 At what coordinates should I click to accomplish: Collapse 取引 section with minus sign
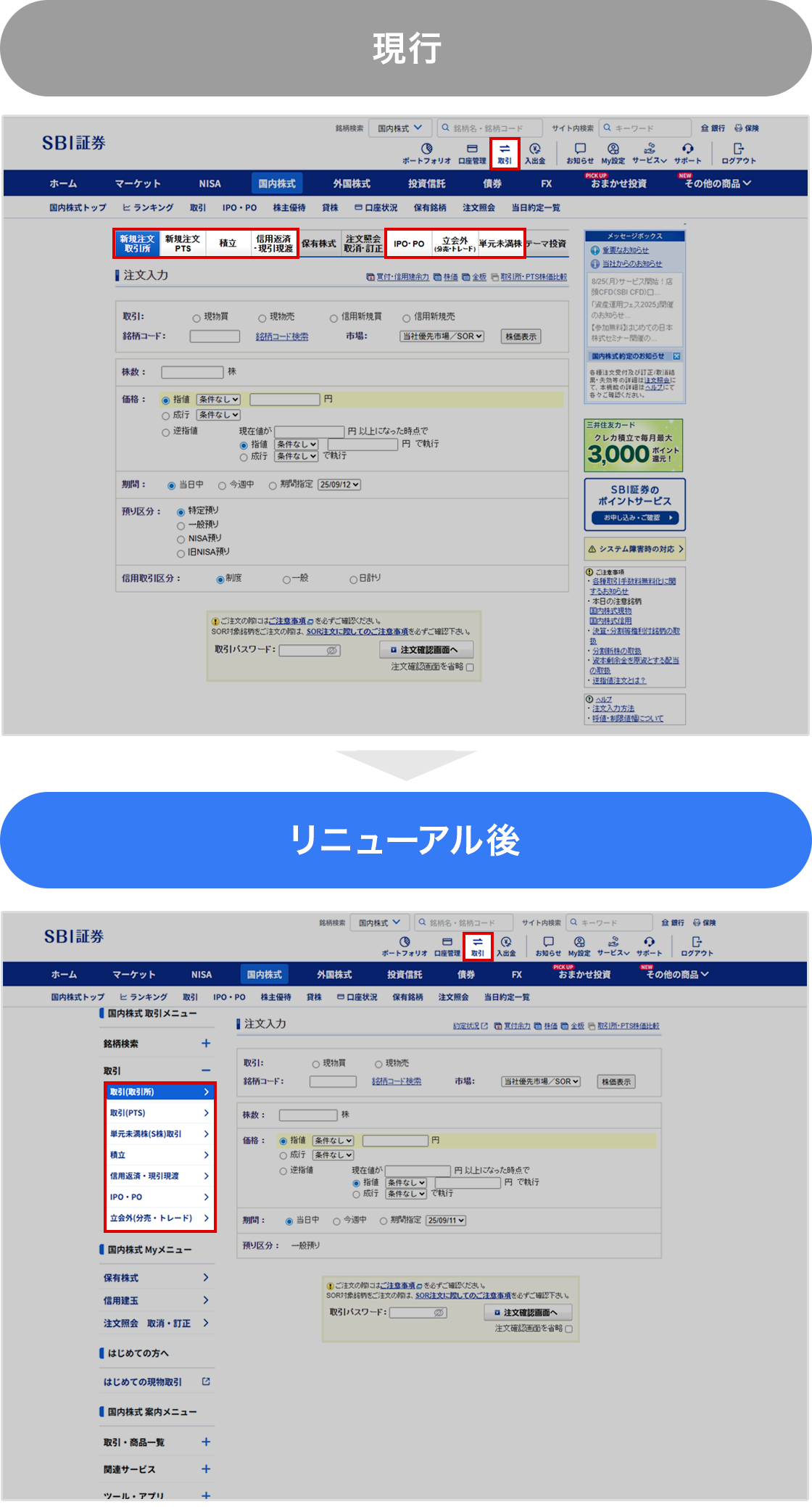pos(206,1070)
